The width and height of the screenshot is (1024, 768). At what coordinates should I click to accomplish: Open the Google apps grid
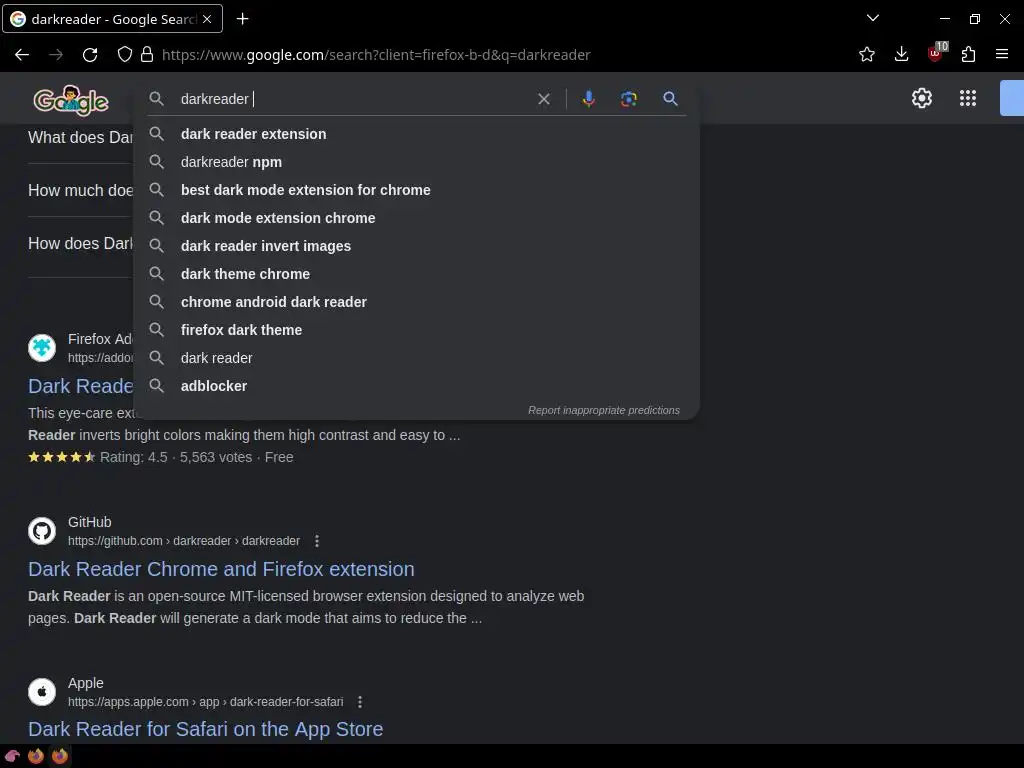968,98
